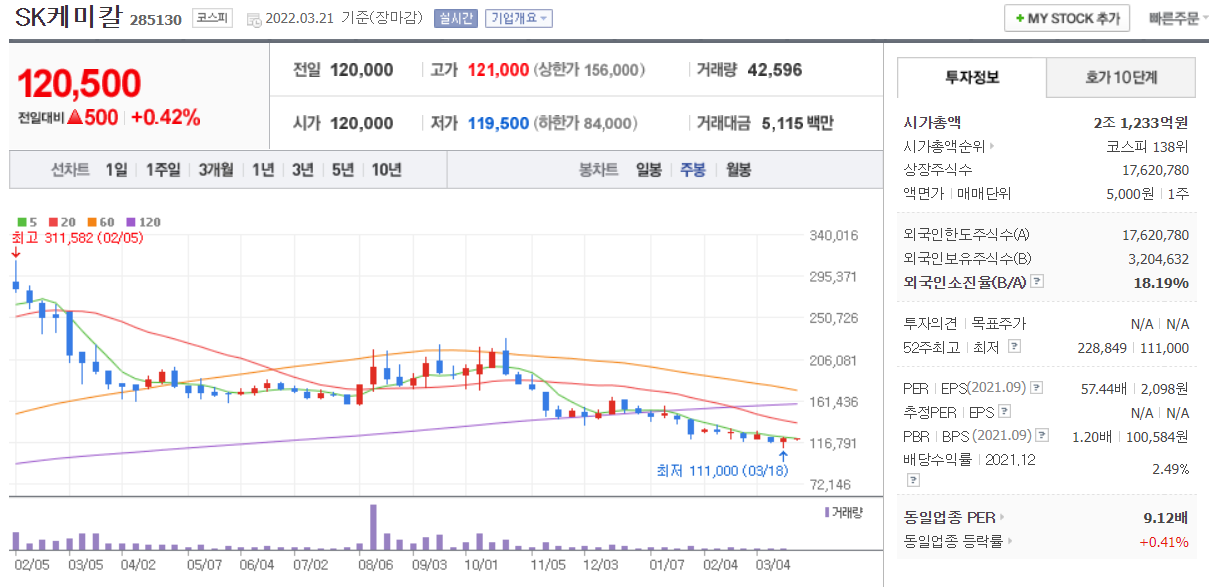The image size is (1221, 587).
Task: Click the 거래량 volume legend marker
Action: tap(827, 512)
